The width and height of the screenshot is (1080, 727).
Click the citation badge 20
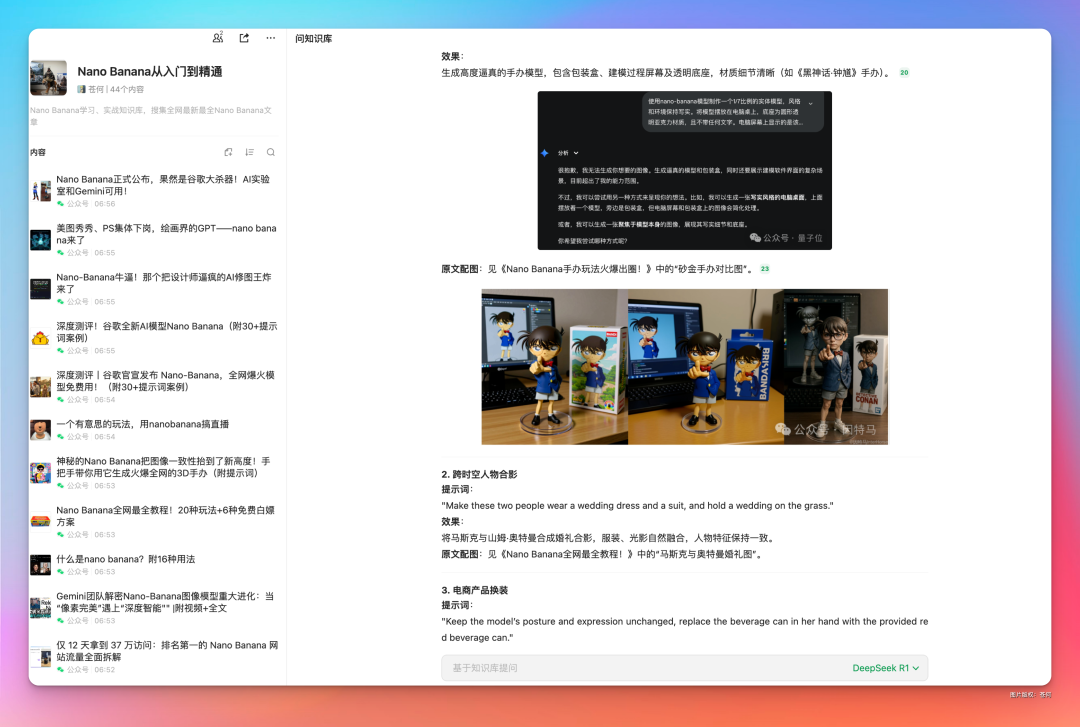click(x=904, y=72)
